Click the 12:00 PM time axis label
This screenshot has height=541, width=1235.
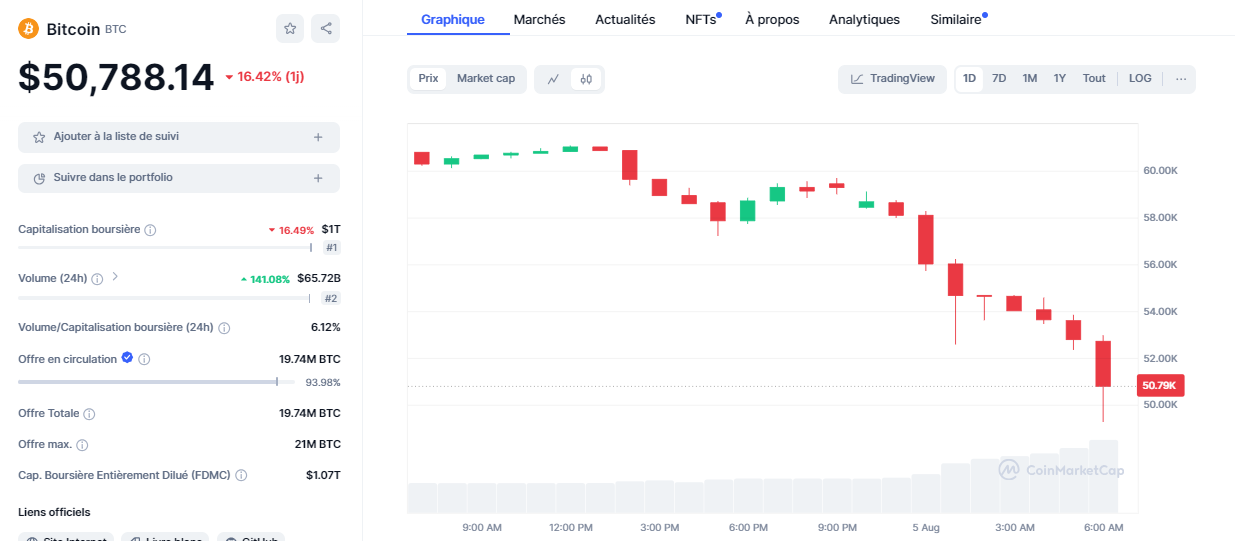coord(570,527)
